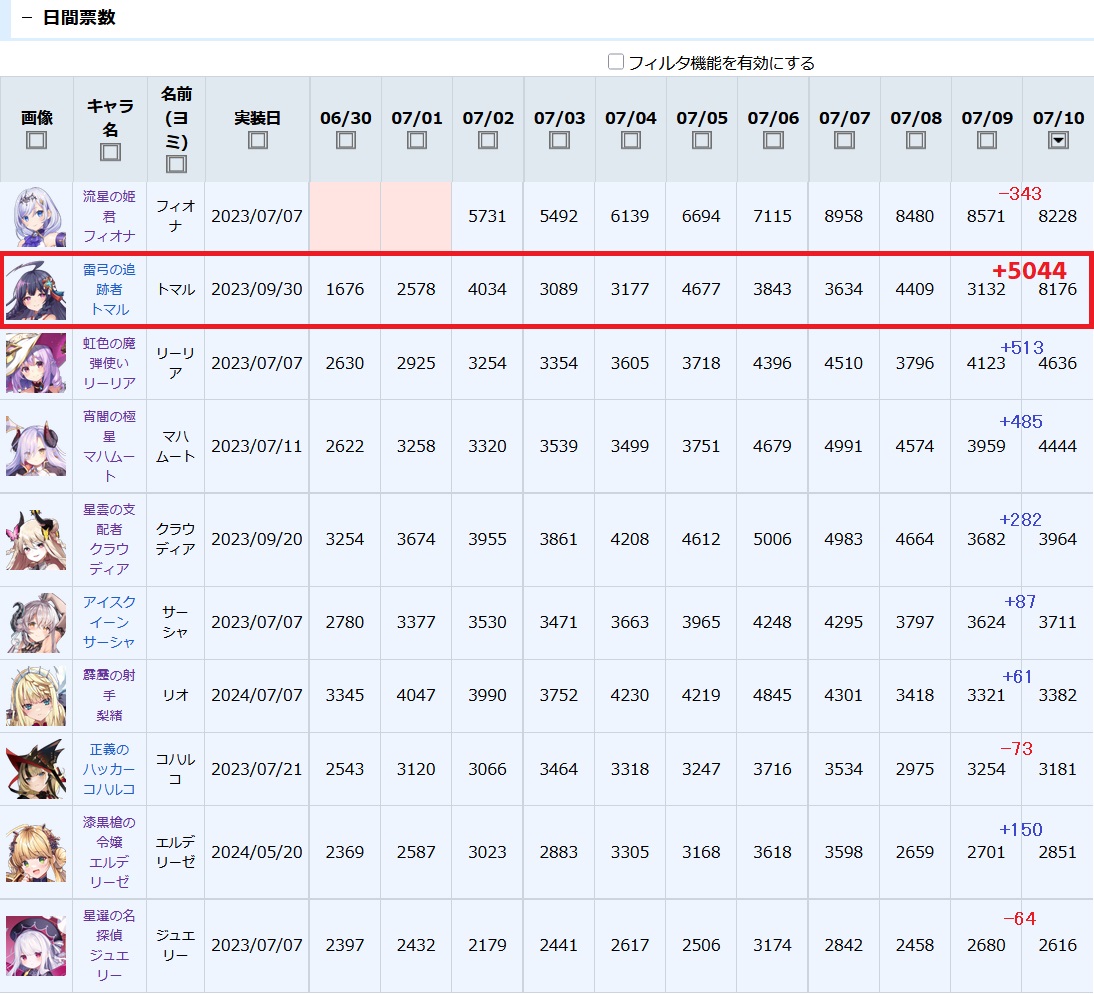Open the 虹色の魔弾使いリーリア character link

tap(109, 363)
